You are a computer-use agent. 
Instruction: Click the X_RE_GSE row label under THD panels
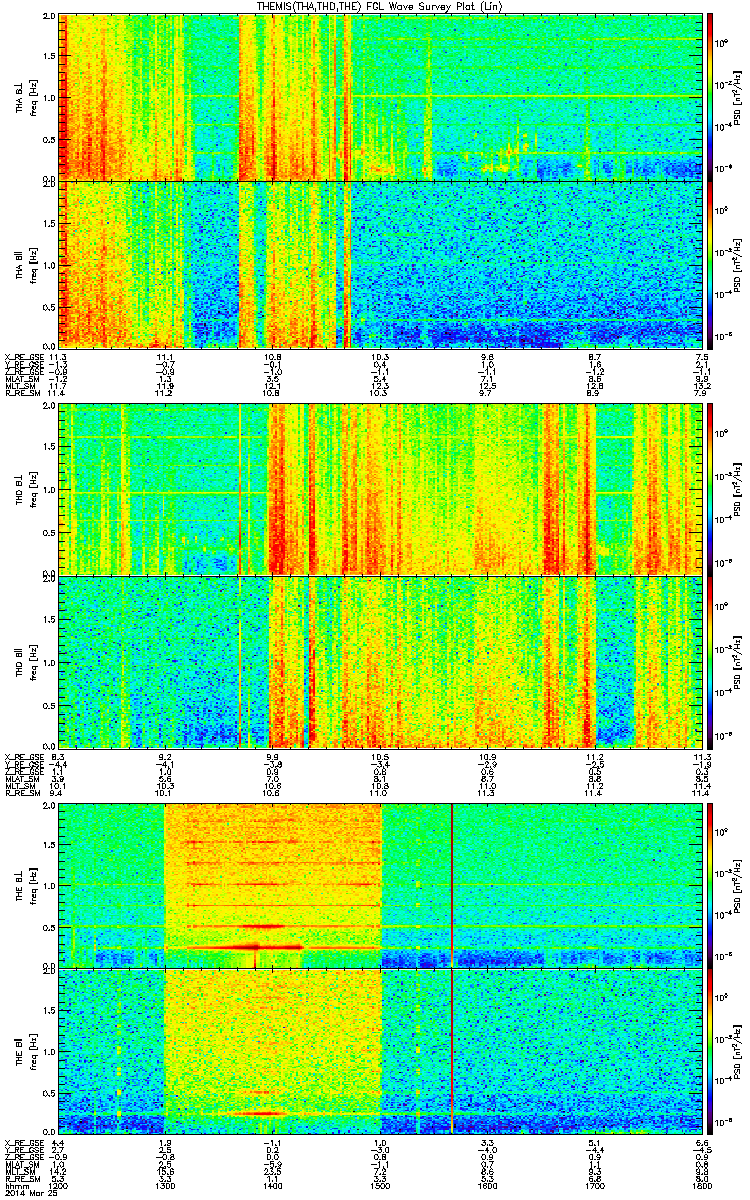coord(22,757)
